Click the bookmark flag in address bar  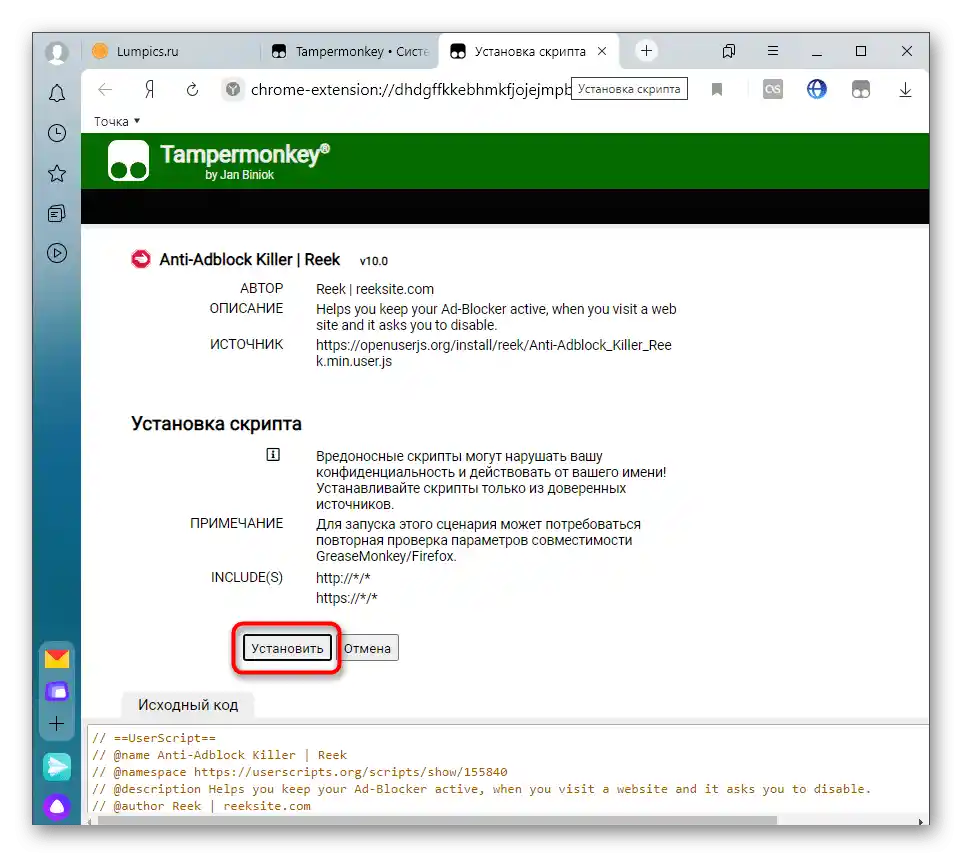(x=717, y=90)
